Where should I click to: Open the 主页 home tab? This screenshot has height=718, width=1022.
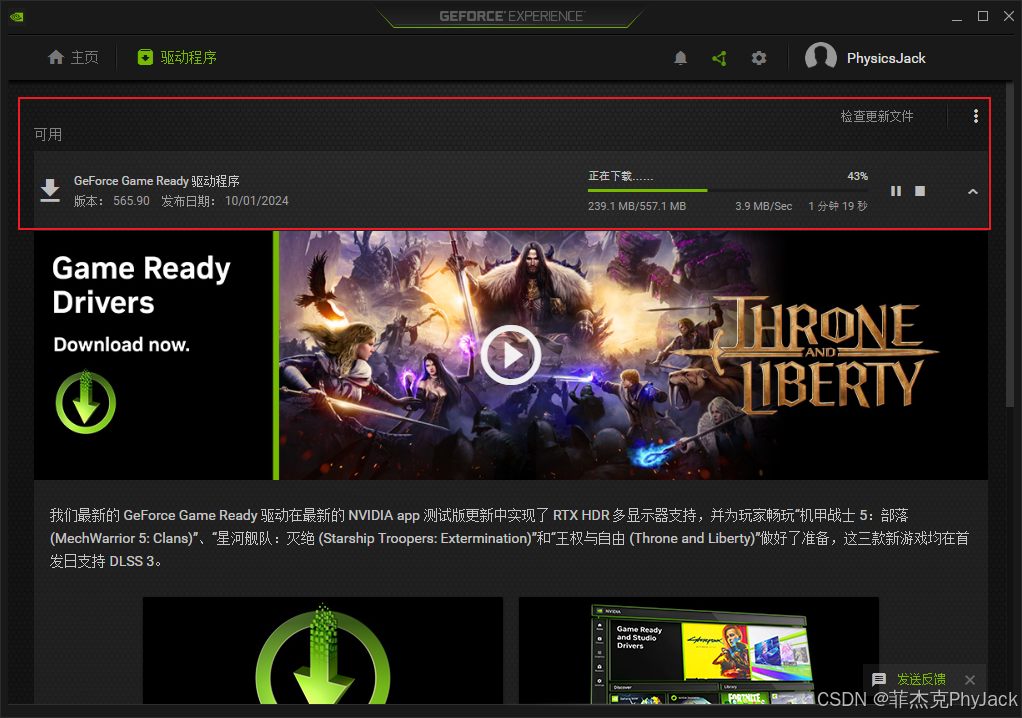click(73, 57)
